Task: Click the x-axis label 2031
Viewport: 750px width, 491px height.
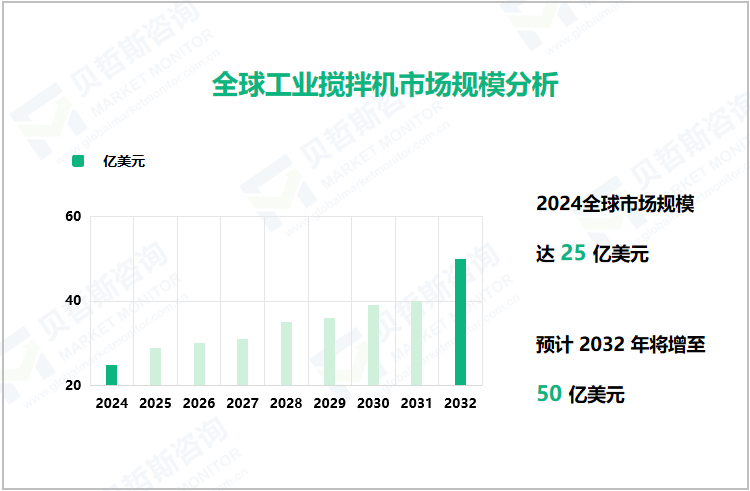Action: 417,404
